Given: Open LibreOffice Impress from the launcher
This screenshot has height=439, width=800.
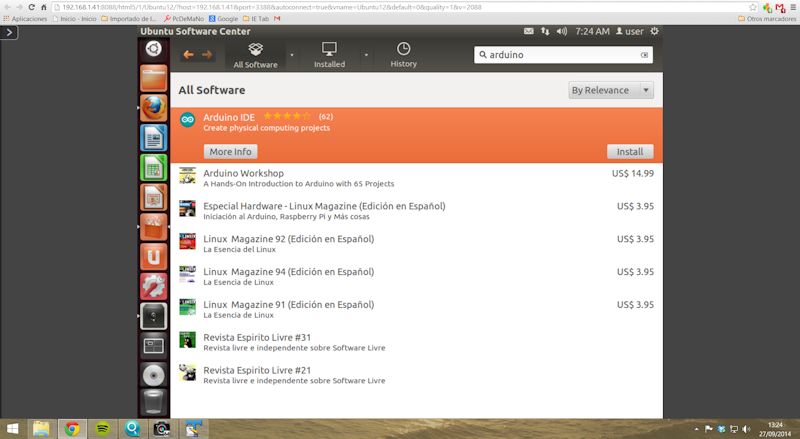Looking at the screenshot, I should click(x=154, y=197).
